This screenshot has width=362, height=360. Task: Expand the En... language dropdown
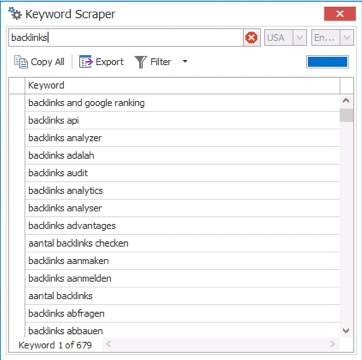pyautogui.click(x=346, y=38)
